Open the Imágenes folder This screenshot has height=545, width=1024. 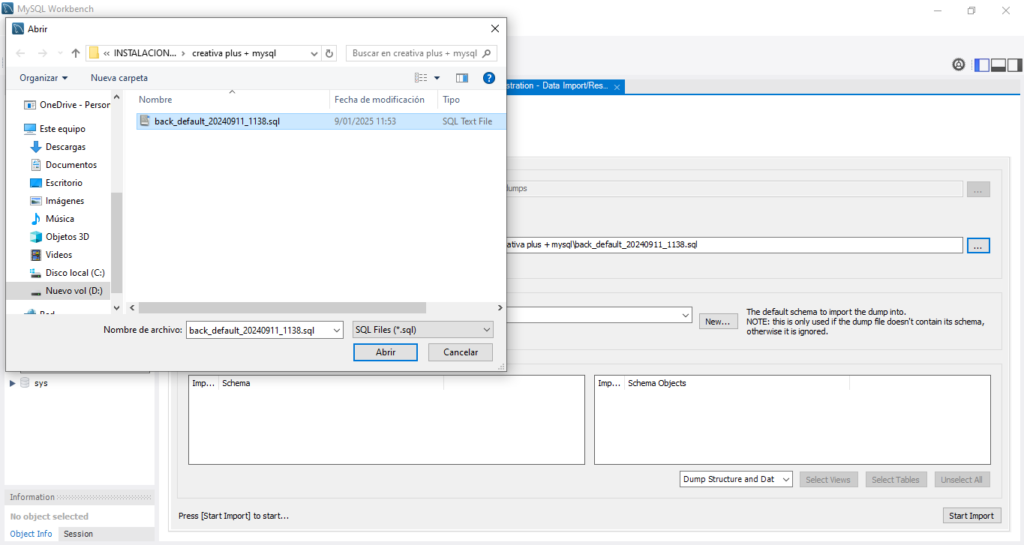pyautogui.click(x=57, y=201)
